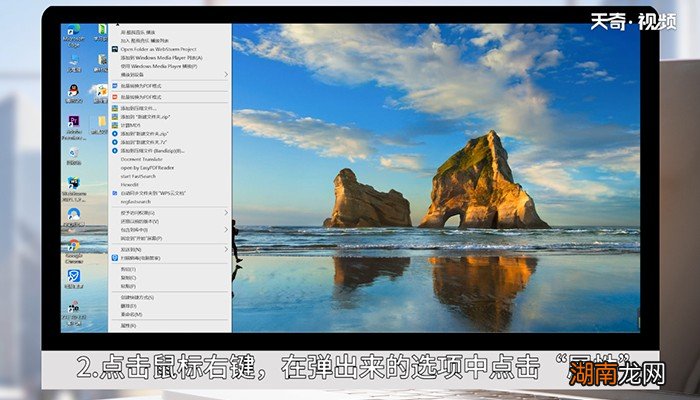Open Google Chrome desktop shortcut
The width and height of the screenshot is (700, 400).
click(x=73, y=246)
